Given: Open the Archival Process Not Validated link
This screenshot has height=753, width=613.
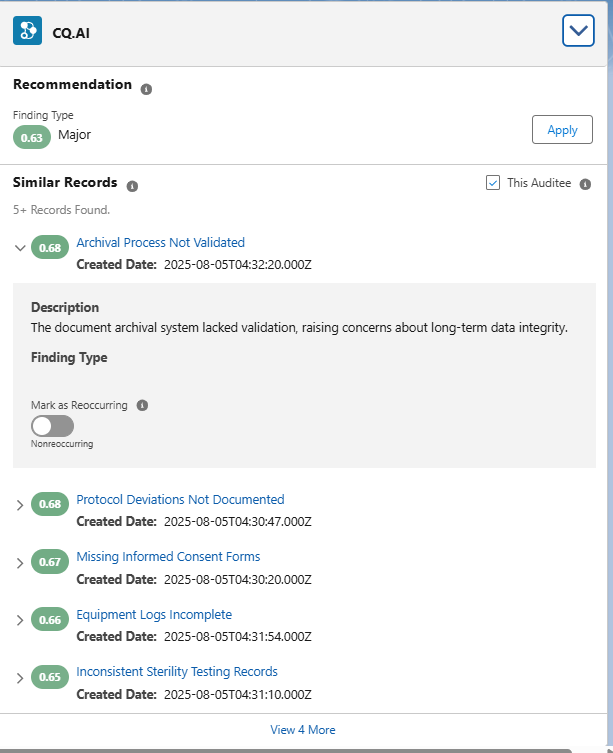Looking at the screenshot, I should pos(160,242).
